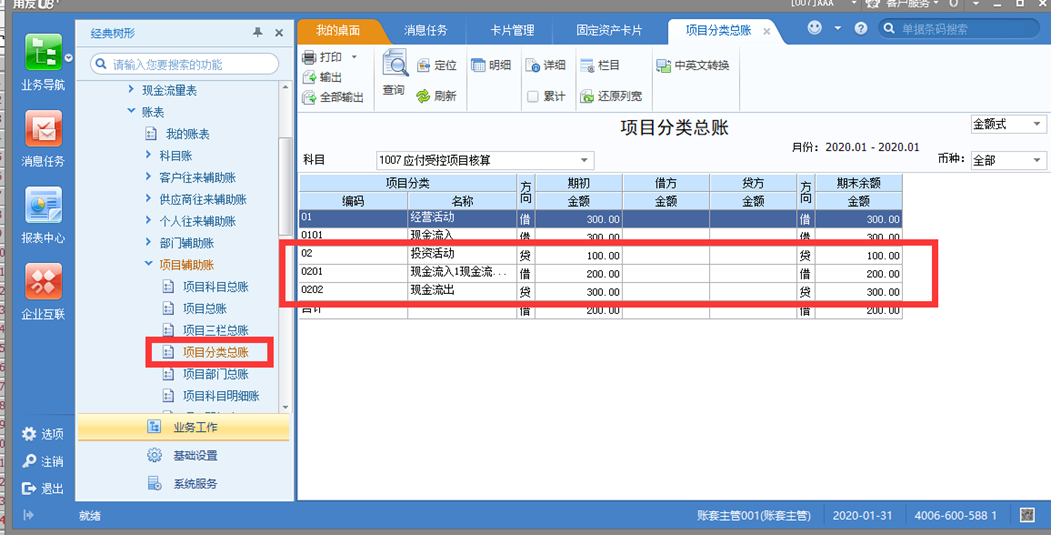Image resolution: width=1051 pixels, height=535 pixels.
Task: Open the 消息任务 sidebar icon
Action: click(x=44, y=129)
